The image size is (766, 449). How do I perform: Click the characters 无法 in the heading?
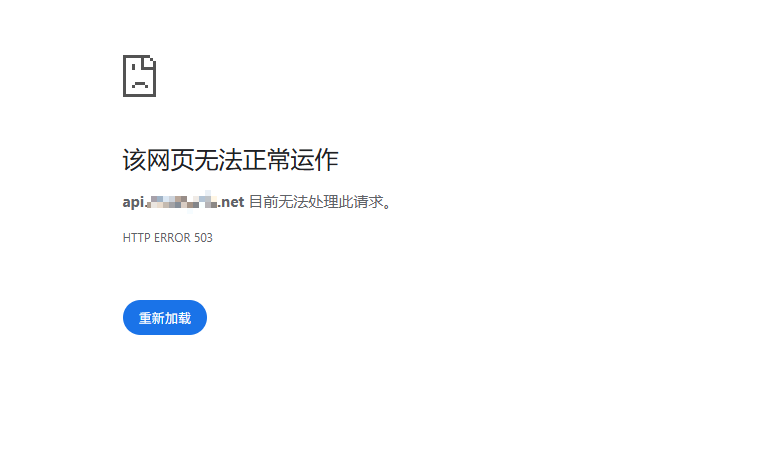[218, 160]
